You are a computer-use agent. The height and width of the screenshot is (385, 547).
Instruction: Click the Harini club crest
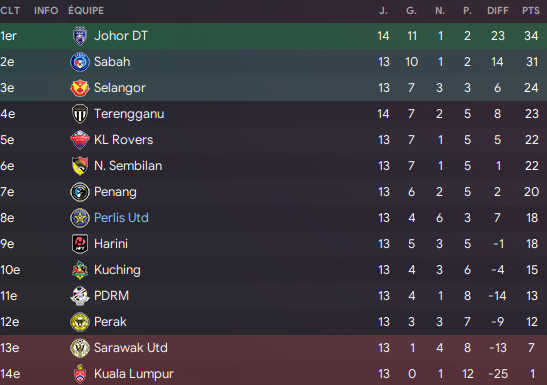click(x=80, y=244)
